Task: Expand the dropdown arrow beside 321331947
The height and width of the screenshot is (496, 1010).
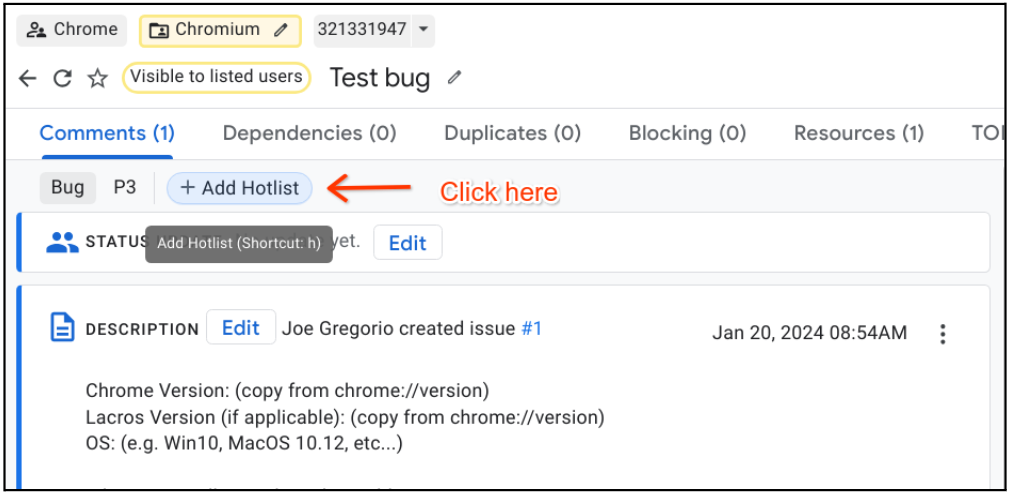Action: point(424,30)
